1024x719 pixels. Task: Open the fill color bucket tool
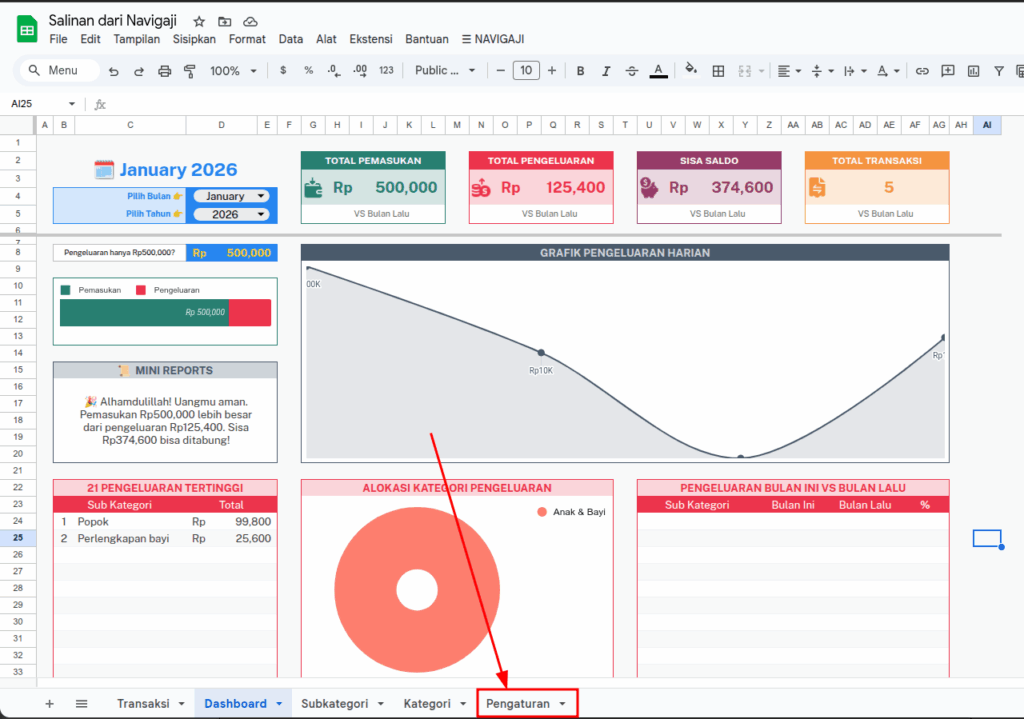point(690,71)
